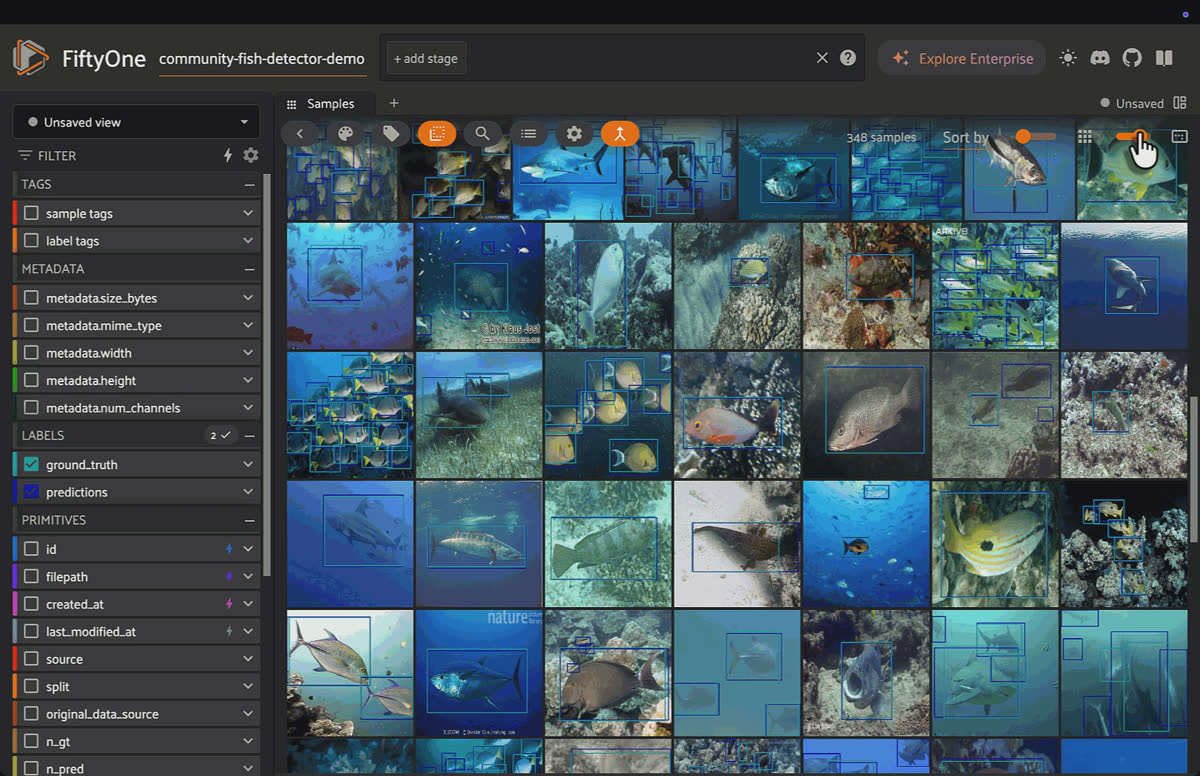The height and width of the screenshot is (776, 1200).
Task: Click the lightning icon in the FILTER header
Action: (228, 155)
